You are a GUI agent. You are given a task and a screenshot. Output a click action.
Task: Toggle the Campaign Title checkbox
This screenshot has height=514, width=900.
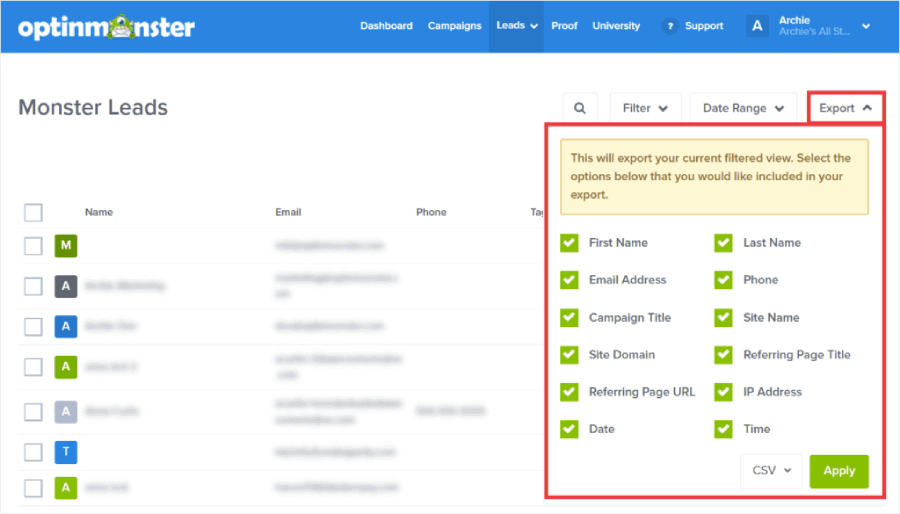569,317
